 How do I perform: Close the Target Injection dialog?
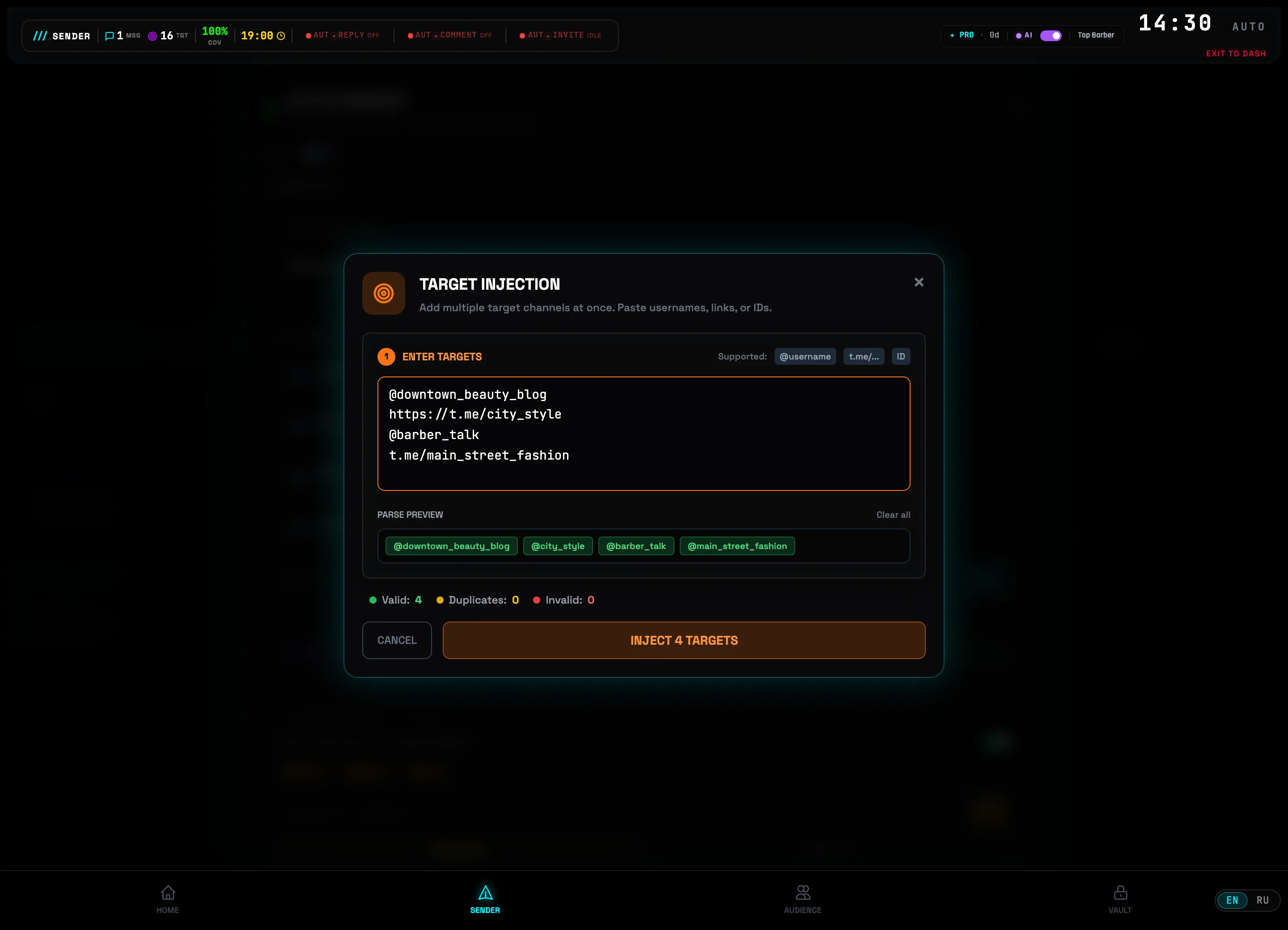tap(919, 282)
